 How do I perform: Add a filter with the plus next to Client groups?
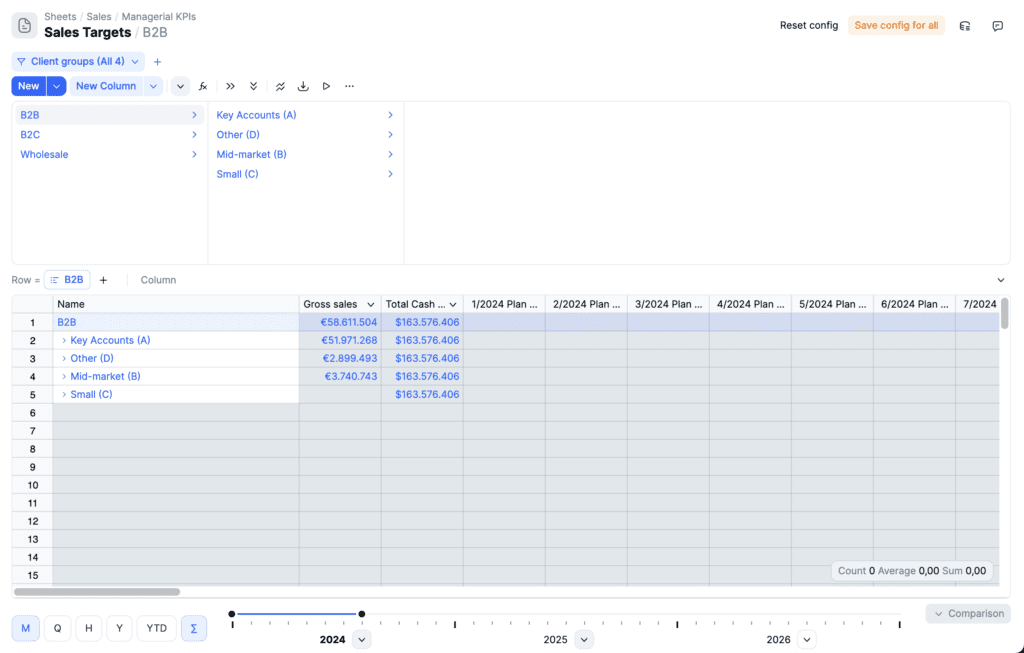pyautogui.click(x=157, y=62)
